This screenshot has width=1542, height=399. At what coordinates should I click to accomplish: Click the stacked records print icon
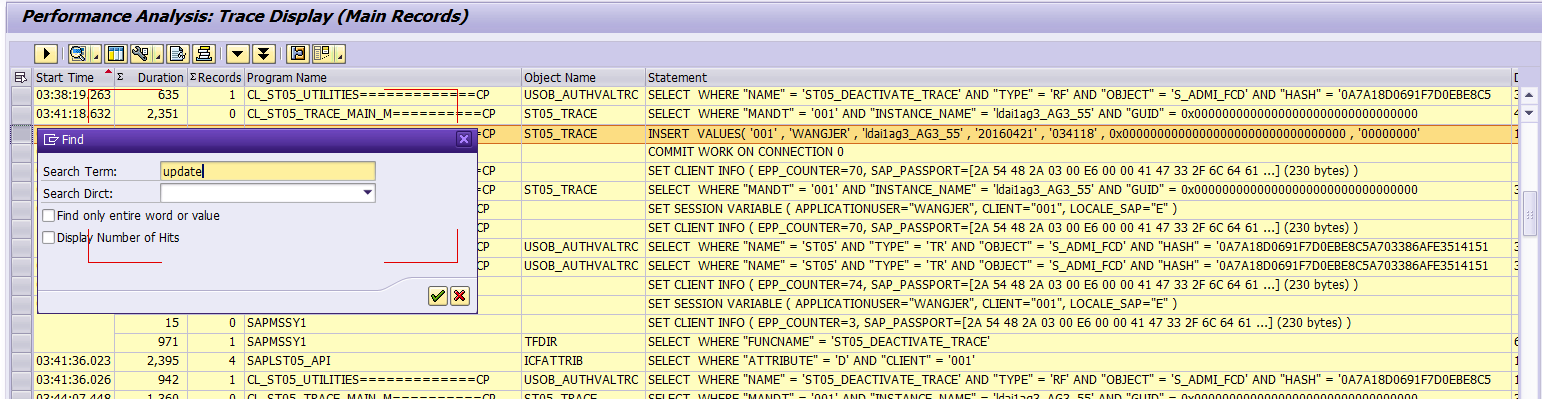[x=204, y=54]
